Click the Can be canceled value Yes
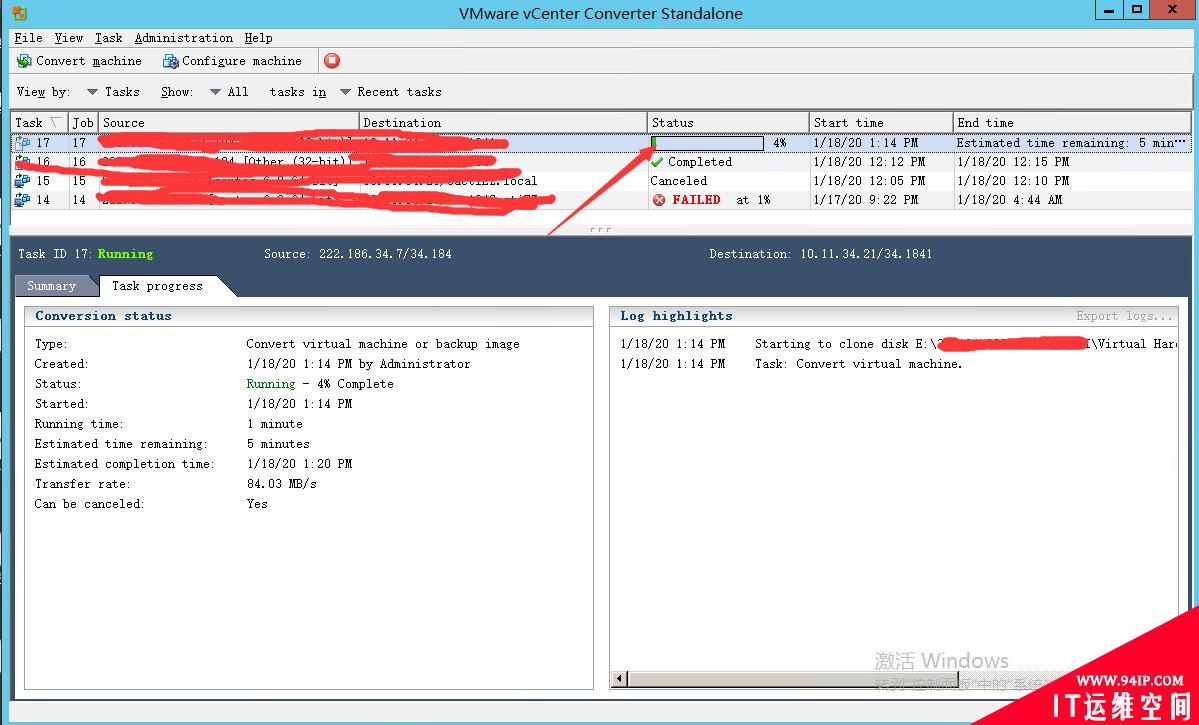 257,504
